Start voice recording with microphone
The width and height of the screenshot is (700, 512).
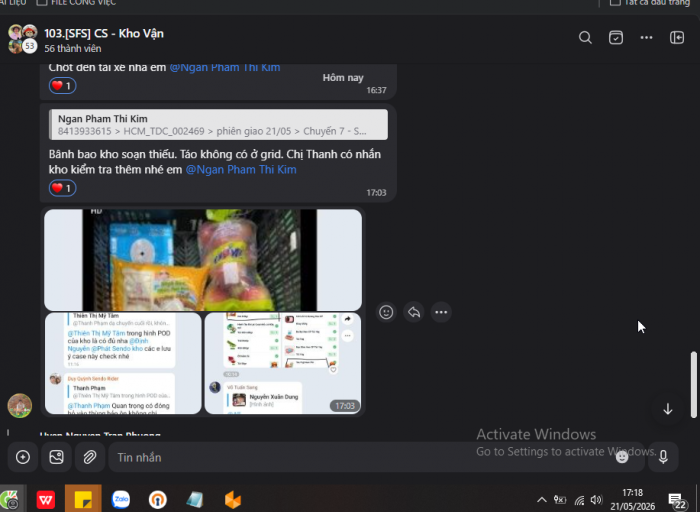pos(663,457)
